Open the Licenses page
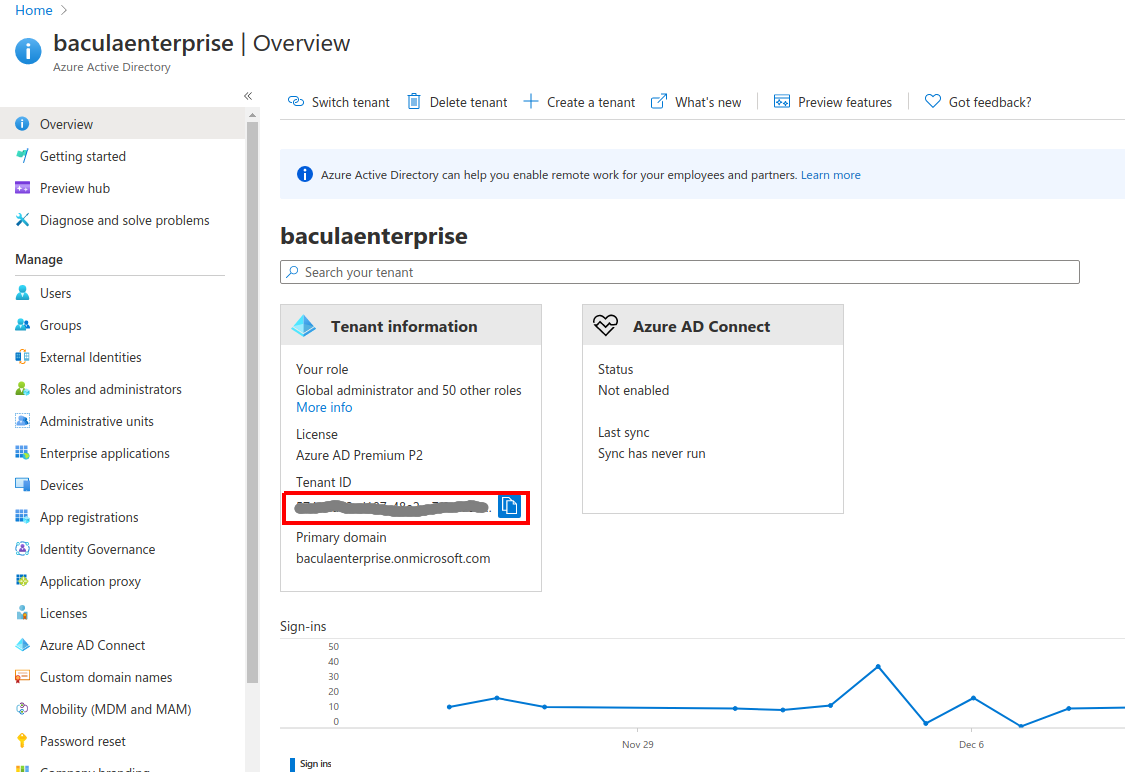 (63, 613)
